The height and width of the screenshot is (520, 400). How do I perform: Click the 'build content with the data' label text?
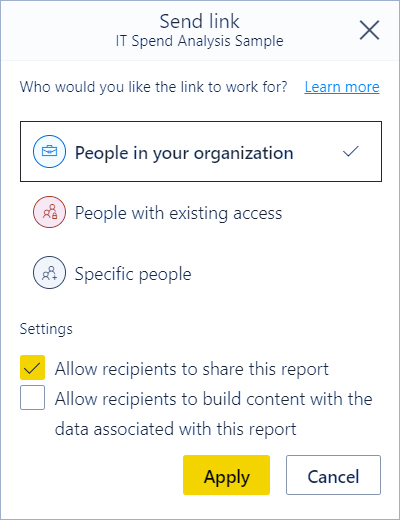coord(214,414)
